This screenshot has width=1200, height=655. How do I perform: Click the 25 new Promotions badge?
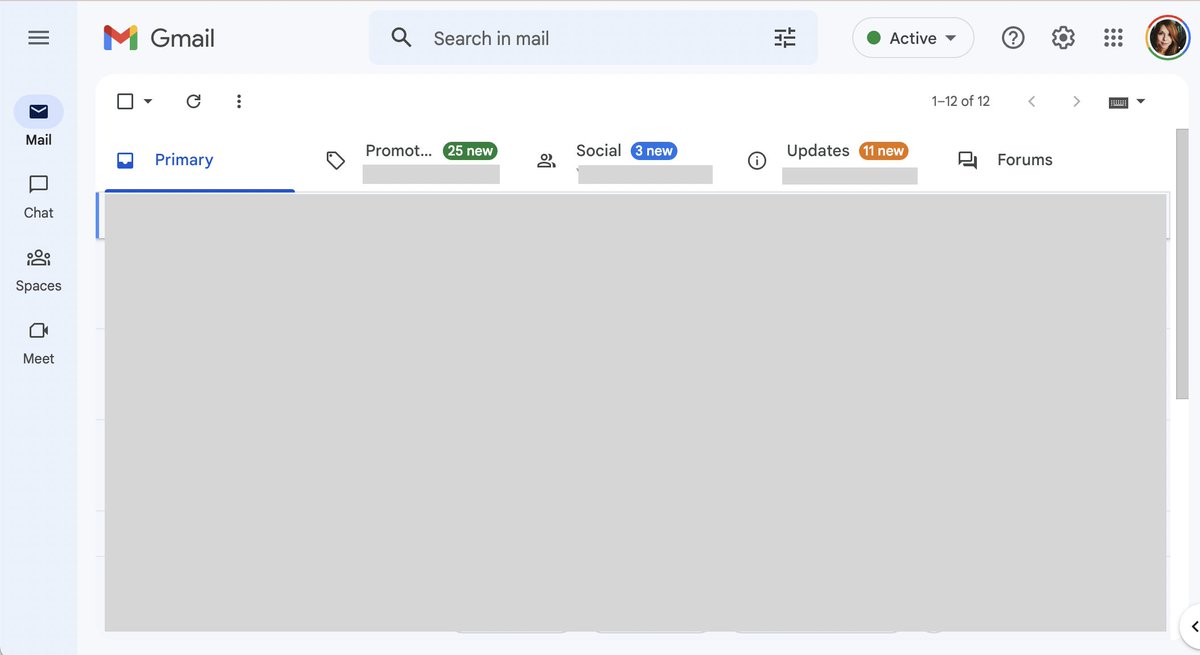tap(470, 151)
